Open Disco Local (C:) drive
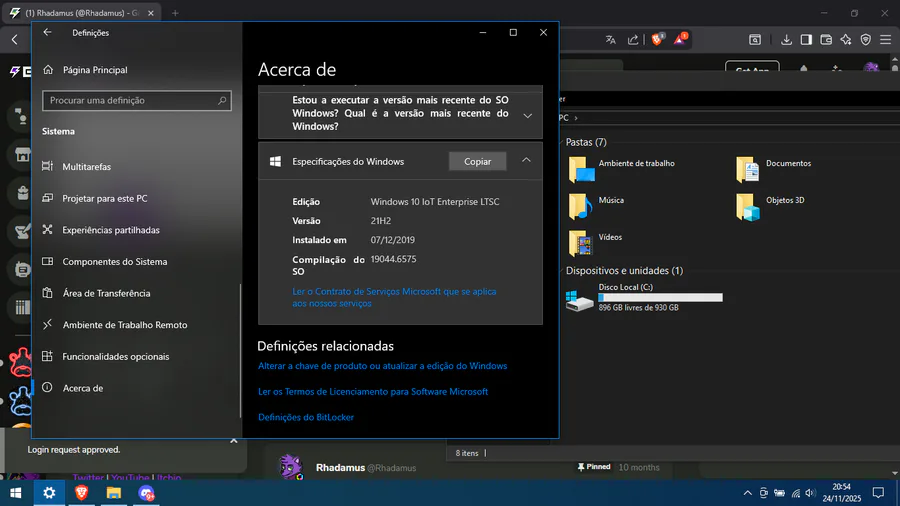Screen dimensions: 900x506 644,297
